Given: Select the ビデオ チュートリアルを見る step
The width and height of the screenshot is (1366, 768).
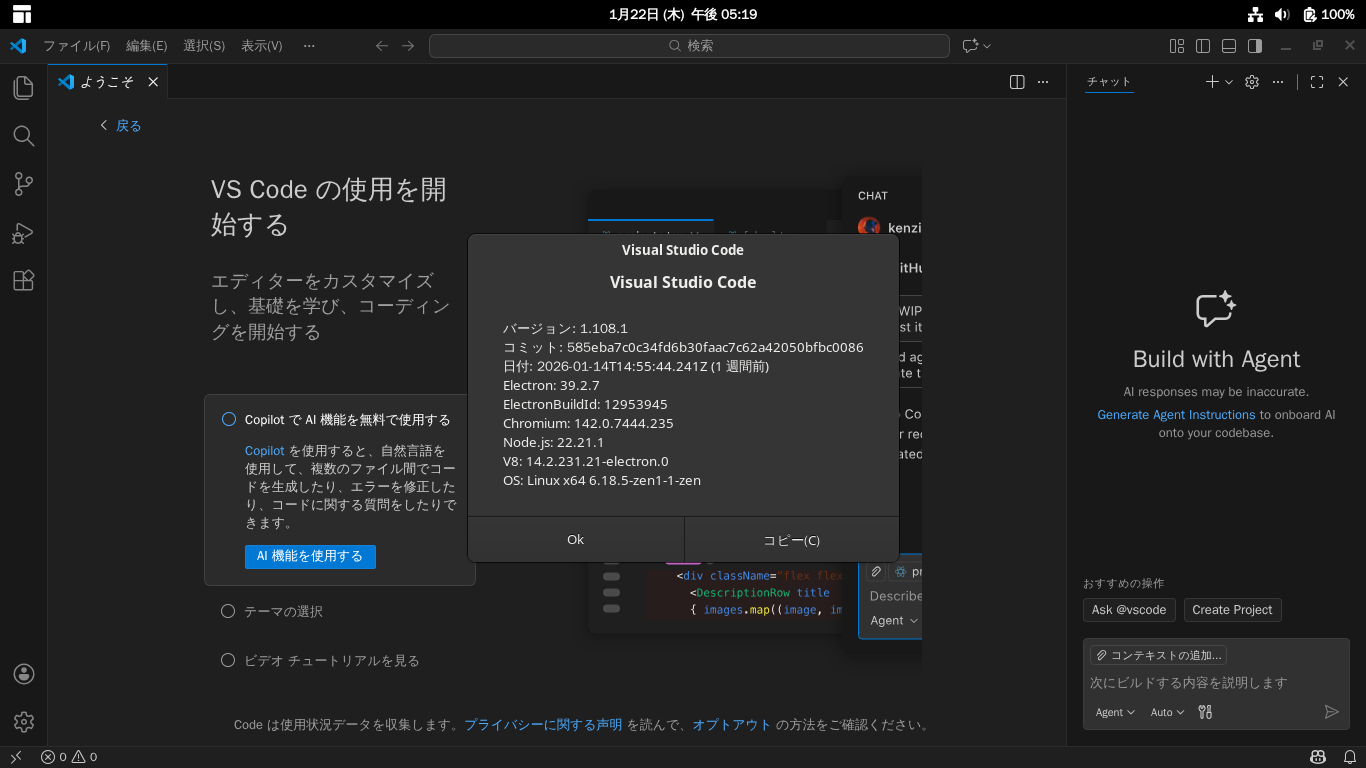Looking at the screenshot, I should pos(320,660).
